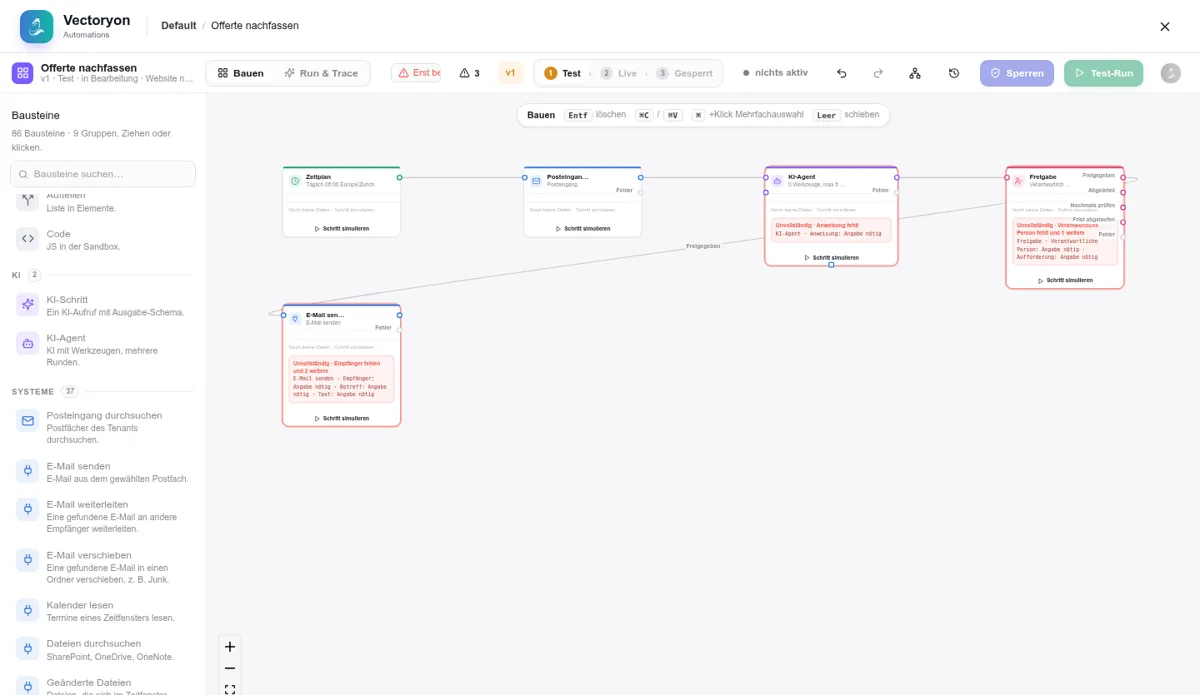This screenshot has width=1200, height=695.
Task: Open the warnings counter showing 3
Action: (x=470, y=73)
